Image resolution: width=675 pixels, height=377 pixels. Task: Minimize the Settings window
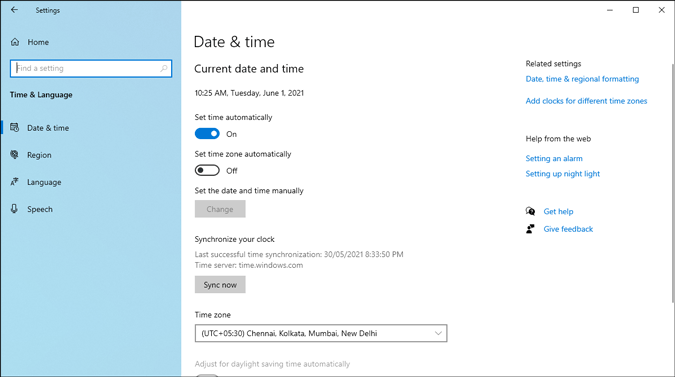point(610,10)
